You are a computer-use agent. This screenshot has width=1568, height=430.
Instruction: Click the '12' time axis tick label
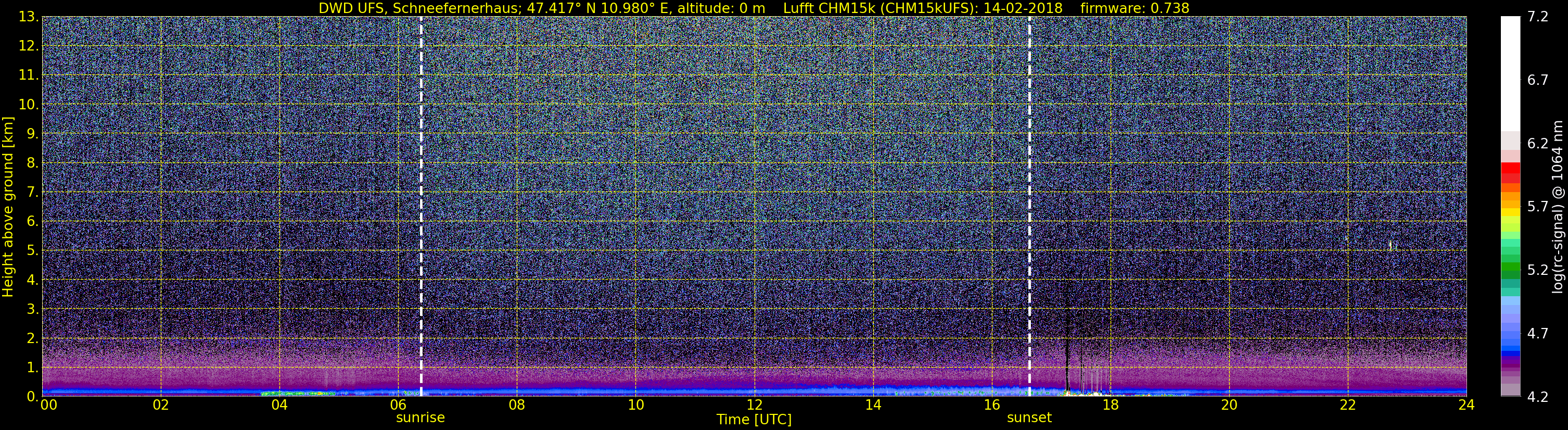click(754, 405)
